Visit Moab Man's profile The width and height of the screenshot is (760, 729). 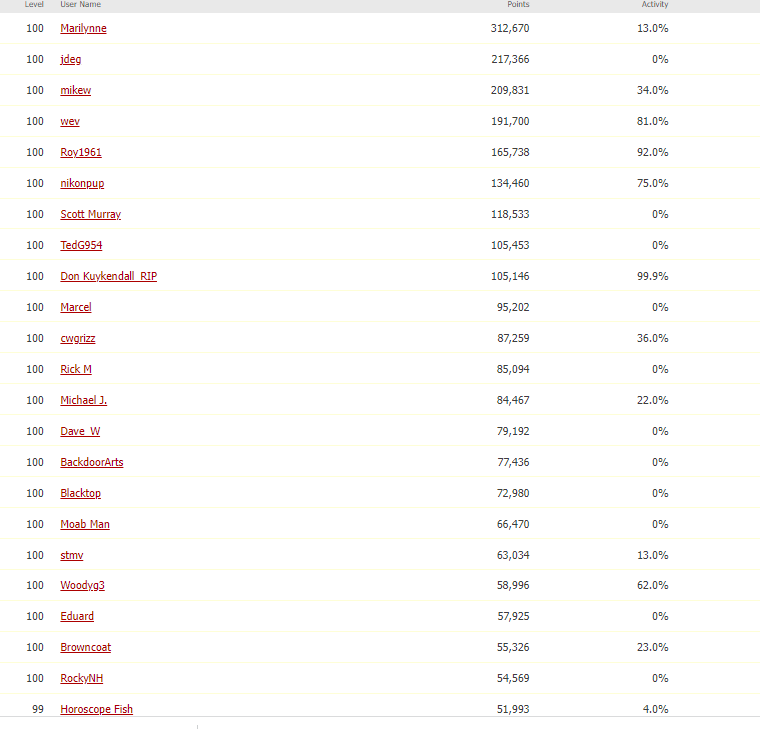pyautogui.click(x=85, y=524)
